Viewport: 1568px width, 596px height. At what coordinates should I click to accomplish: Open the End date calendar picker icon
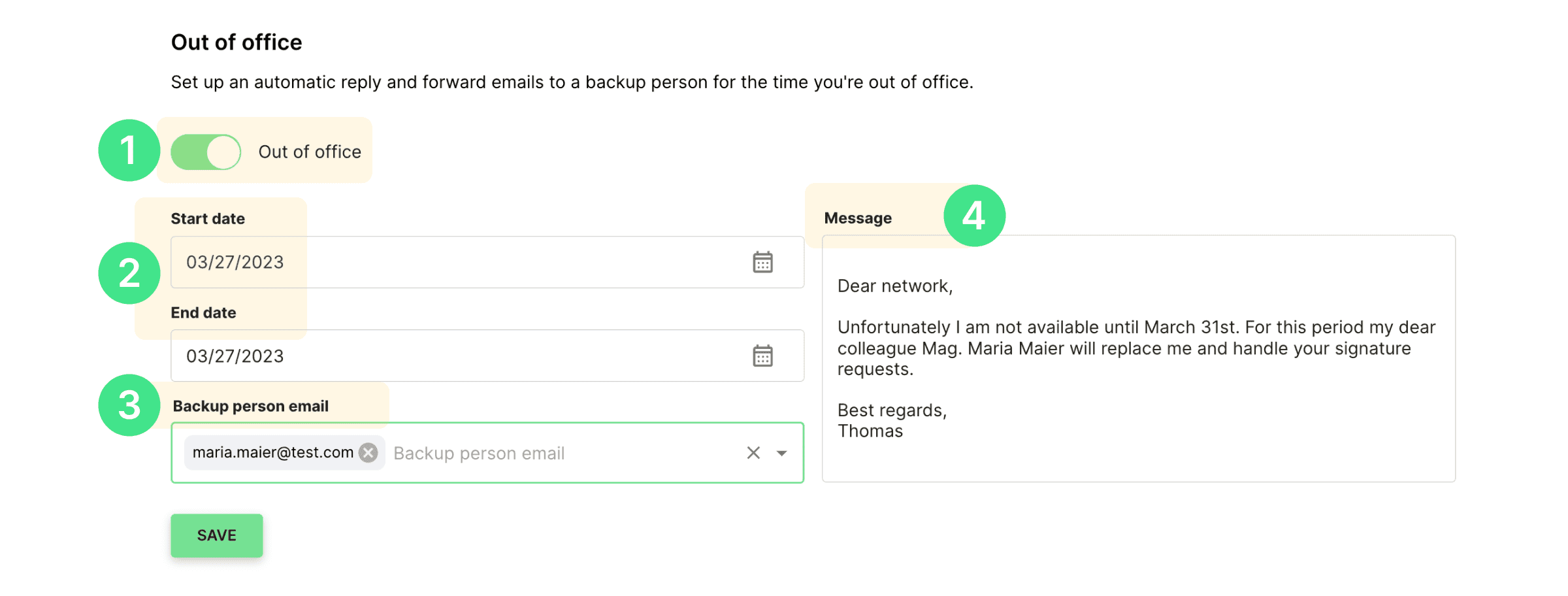tap(762, 356)
